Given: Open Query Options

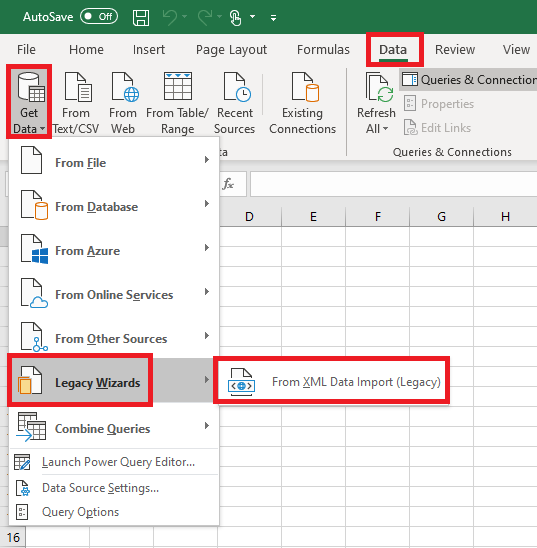Looking at the screenshot, I should tap(114, 512).
